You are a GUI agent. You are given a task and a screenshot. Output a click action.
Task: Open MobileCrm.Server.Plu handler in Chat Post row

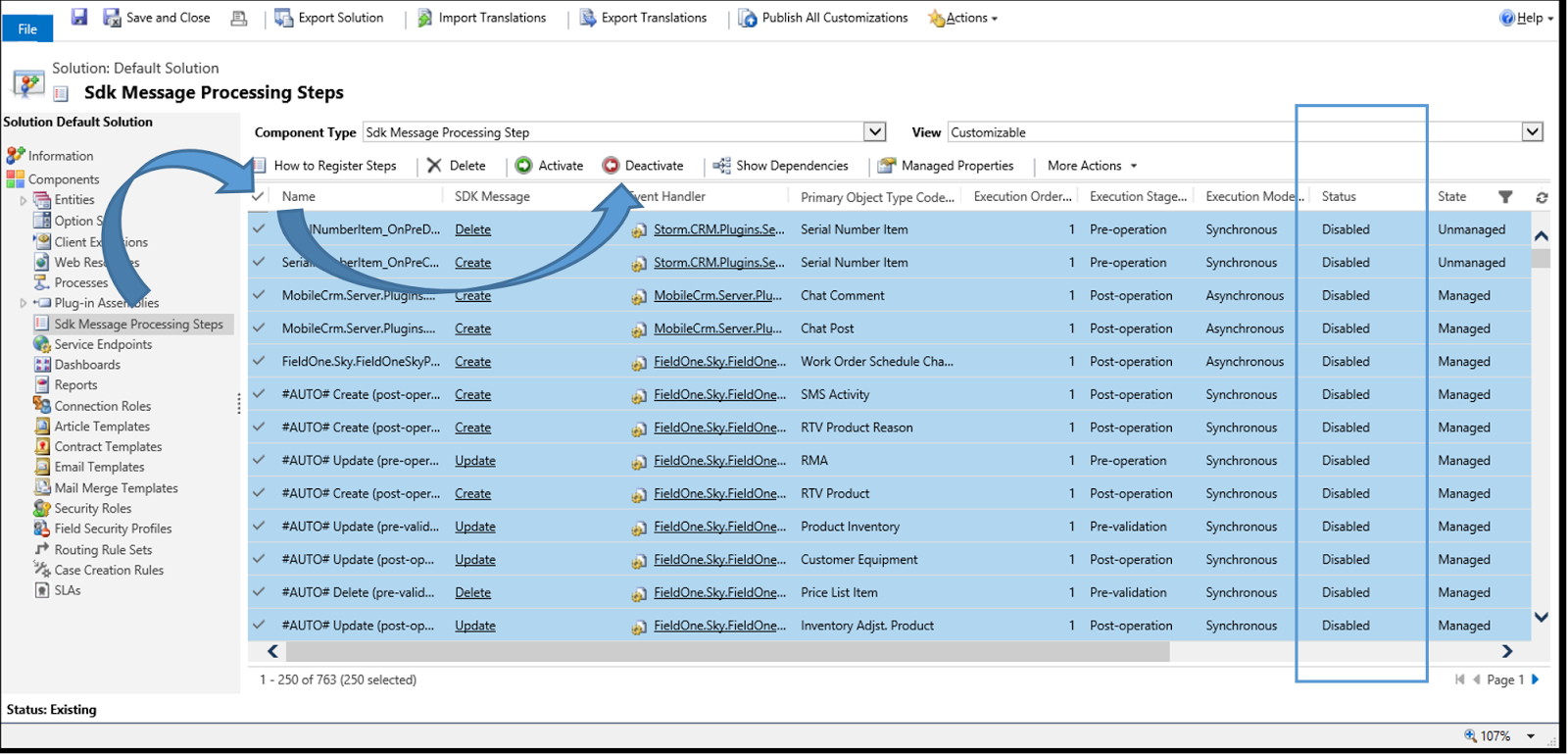click(717, 328)
